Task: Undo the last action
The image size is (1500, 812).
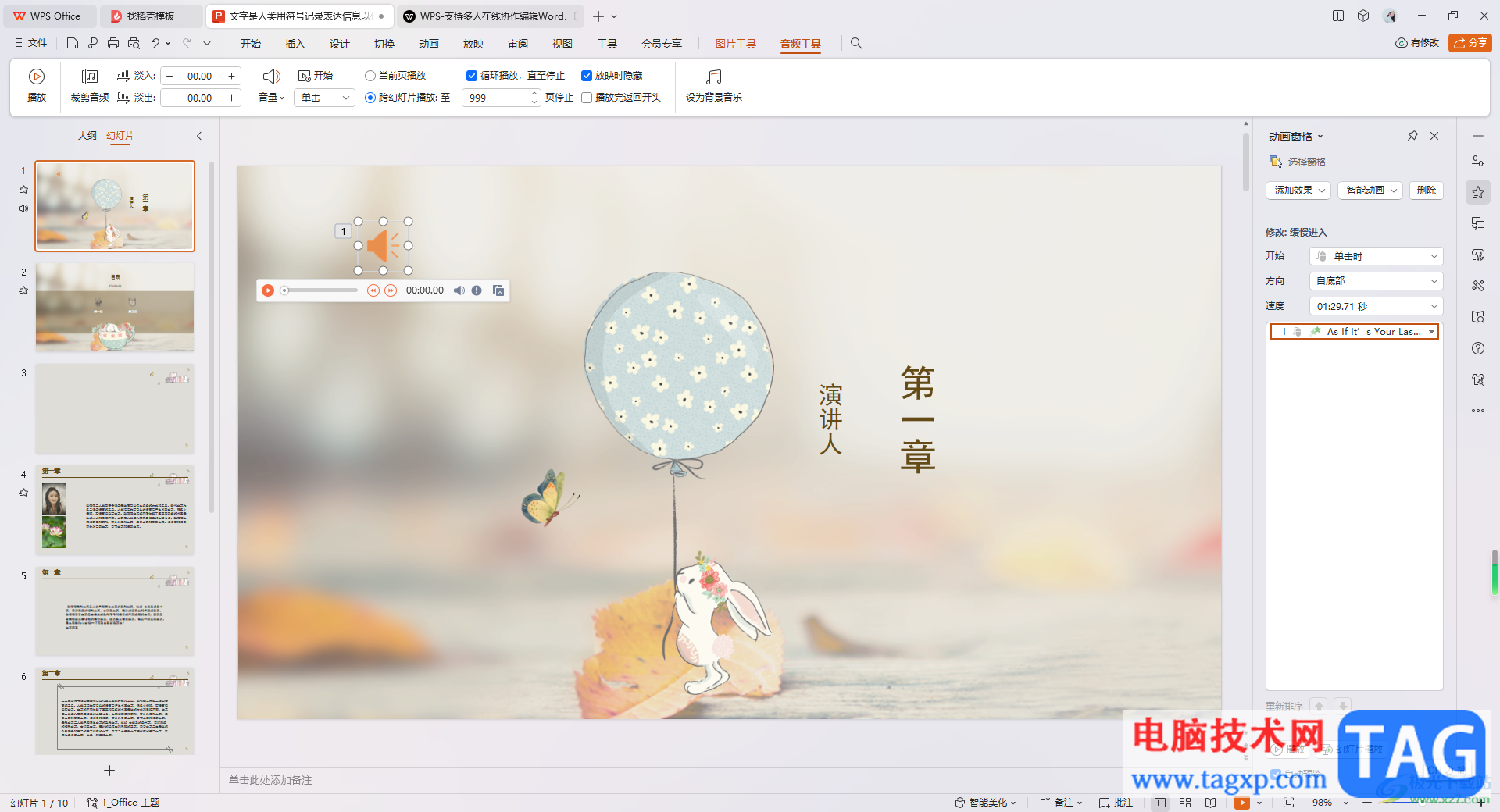Action: 155,43
